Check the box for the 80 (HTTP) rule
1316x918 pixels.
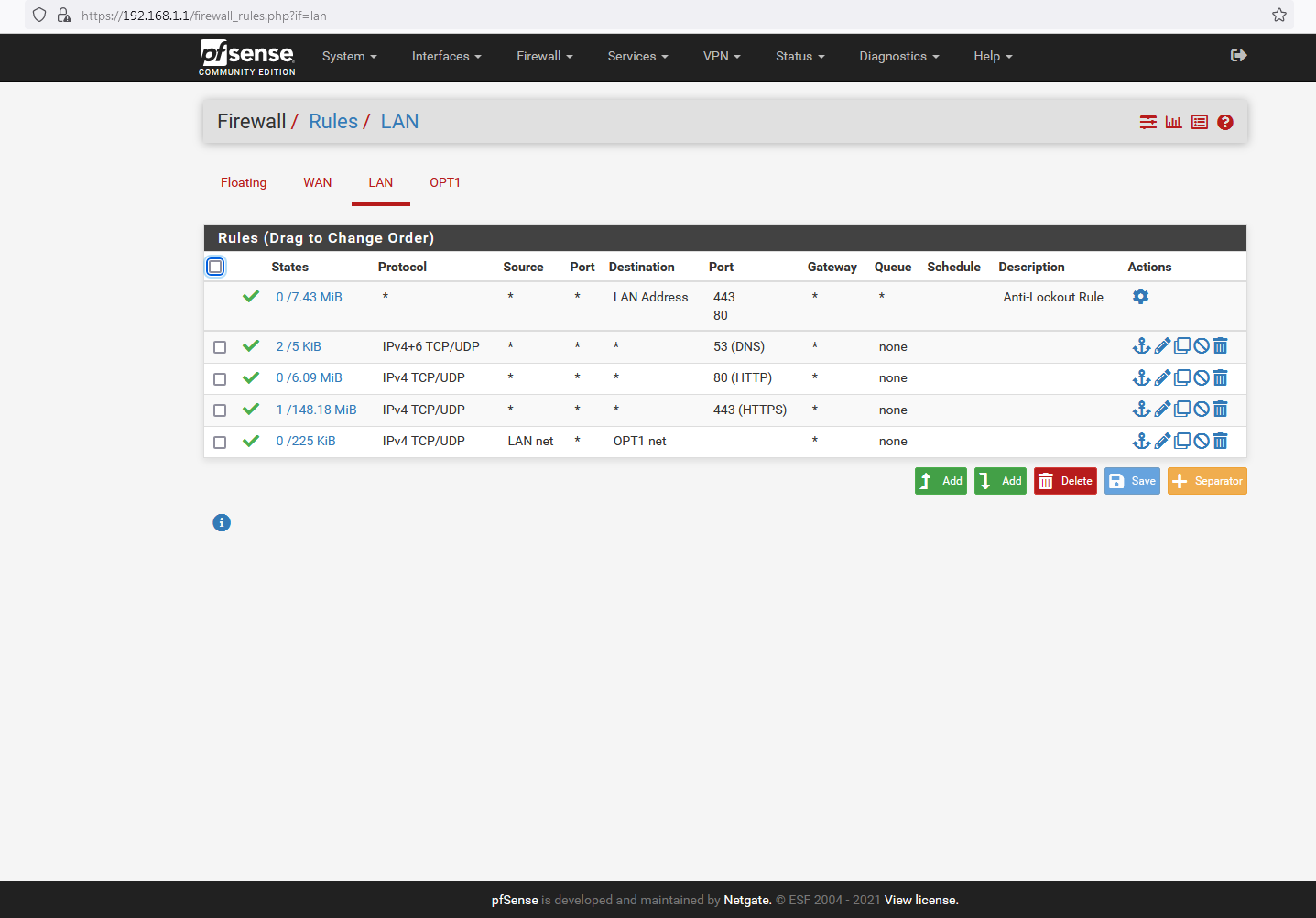(220, 378)
